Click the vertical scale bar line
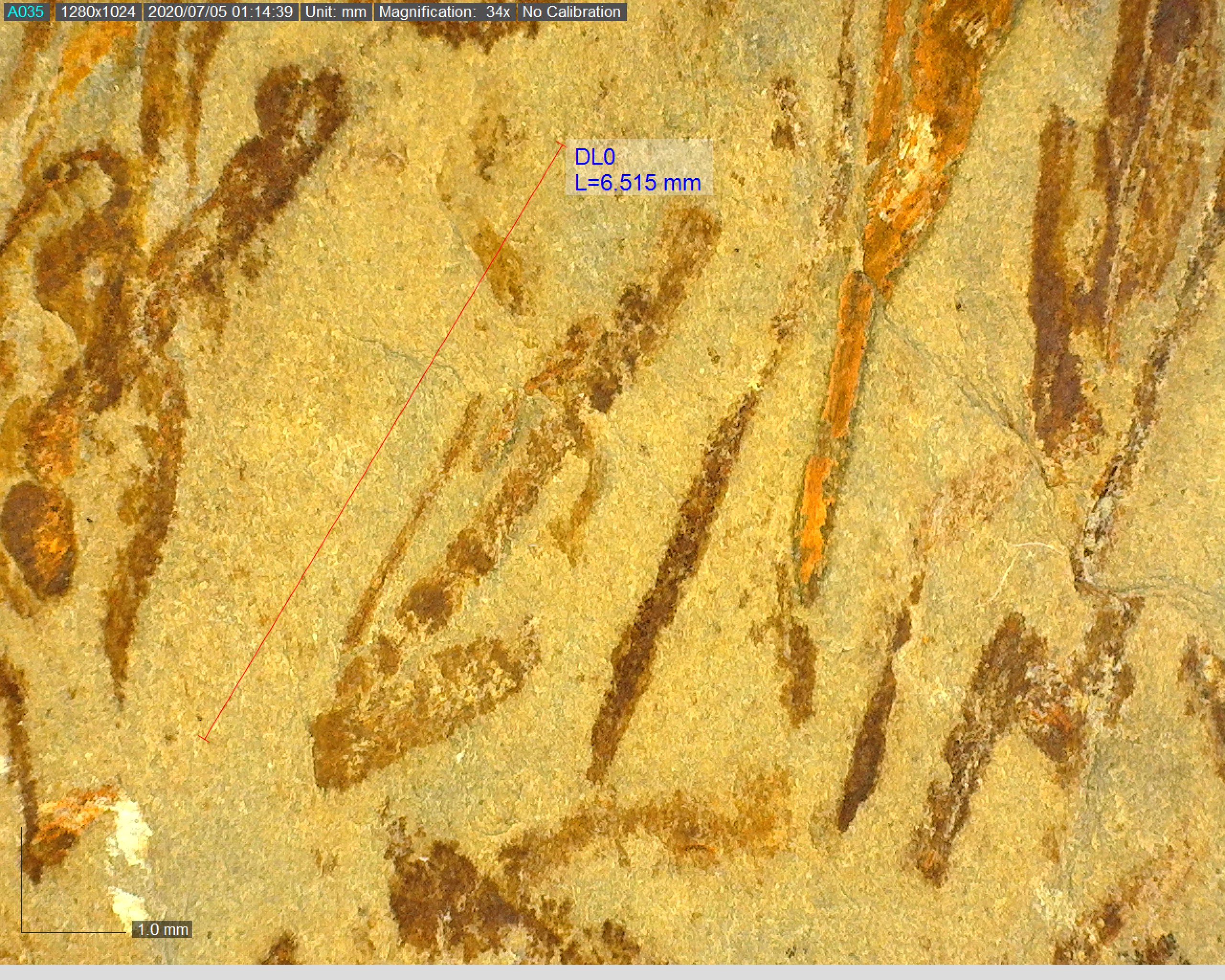 tap(22, 880)
